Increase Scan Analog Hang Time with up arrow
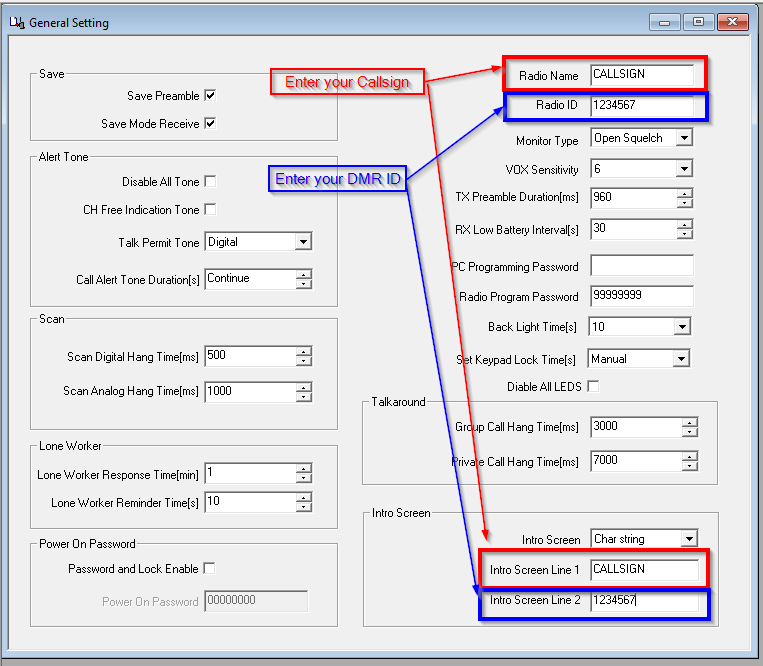 click(x=304, y=388)
